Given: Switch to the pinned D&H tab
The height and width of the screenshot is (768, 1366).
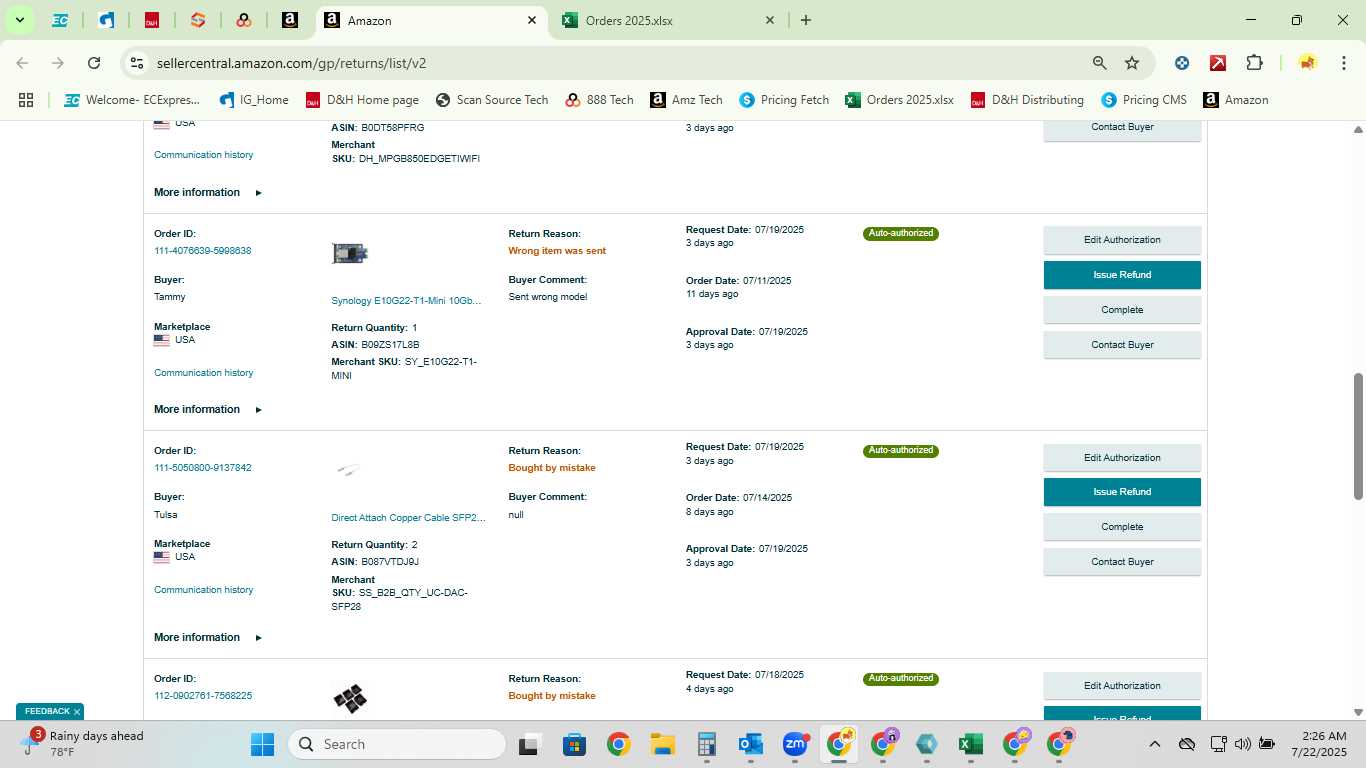Looking at the screenshot, I should (x=152, y=20).
